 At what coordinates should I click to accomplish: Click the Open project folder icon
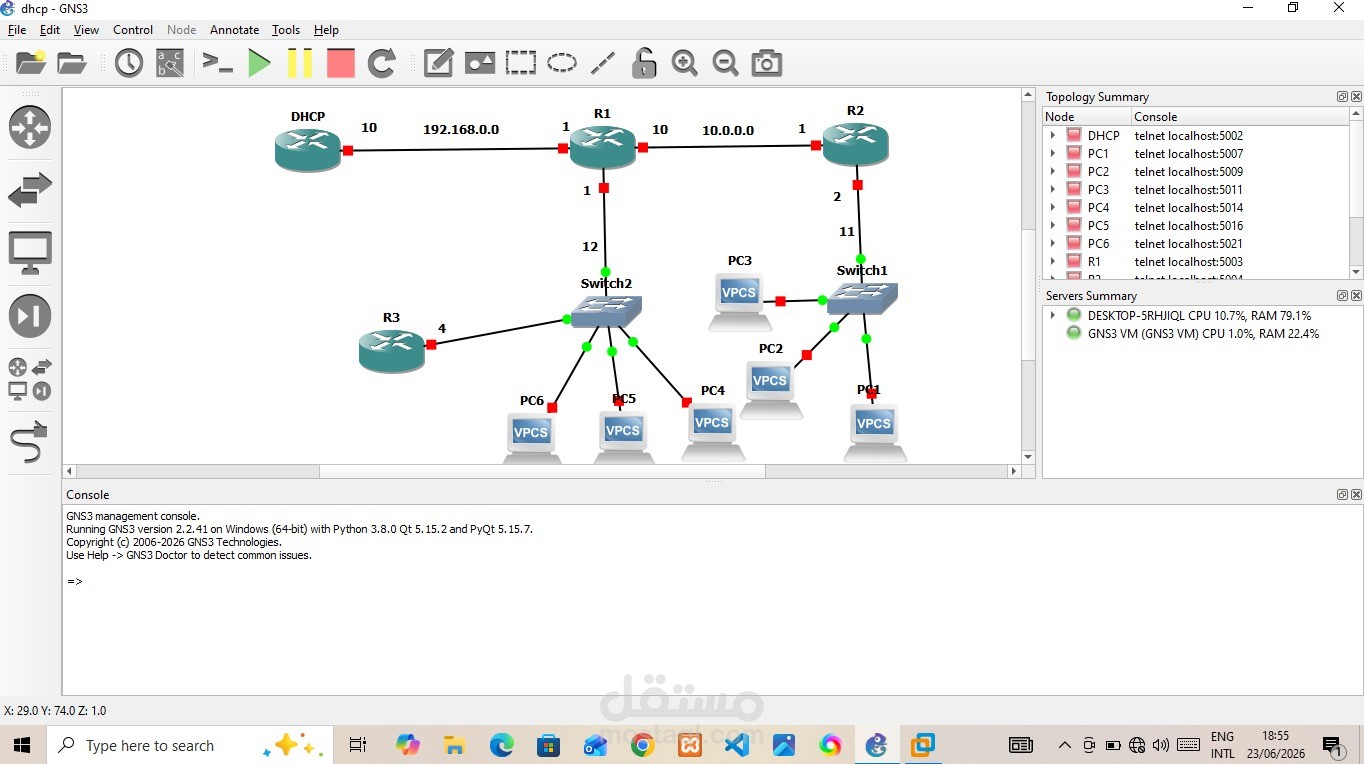tap(72, 63)
